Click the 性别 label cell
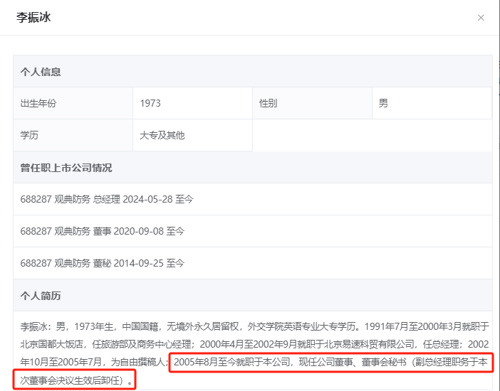 tap(312, 103)
